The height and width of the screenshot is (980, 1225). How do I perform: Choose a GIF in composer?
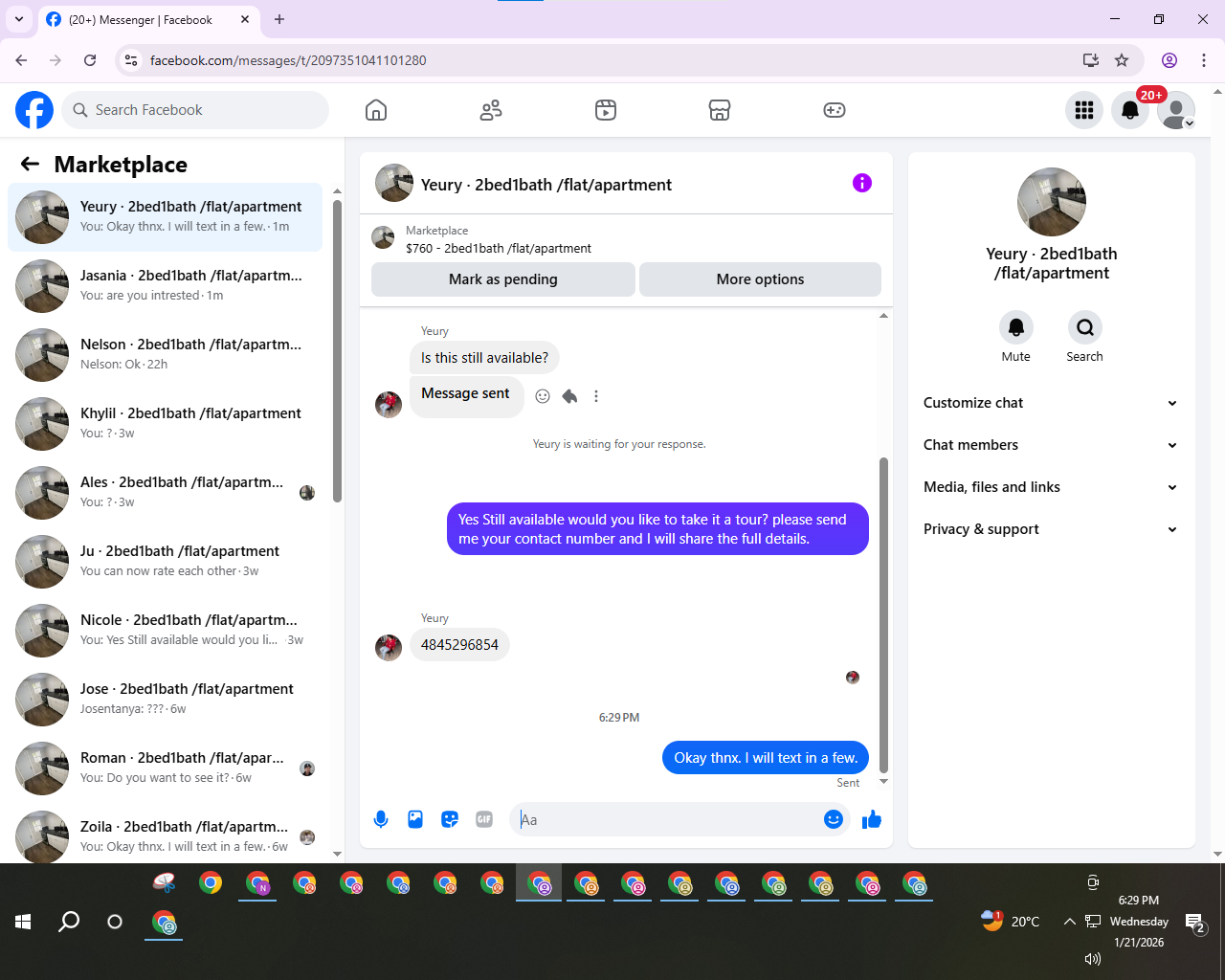pyautogui.click(x=484, y=819)
